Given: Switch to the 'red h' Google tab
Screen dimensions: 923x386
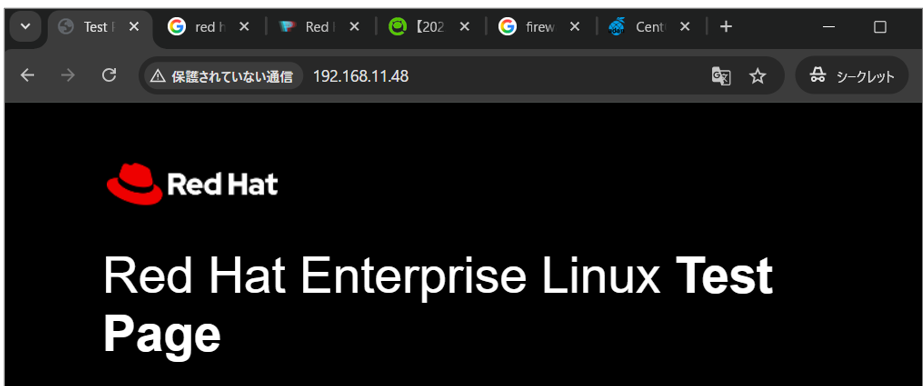Looking at the screenshot, I should (x=210, y=27).
